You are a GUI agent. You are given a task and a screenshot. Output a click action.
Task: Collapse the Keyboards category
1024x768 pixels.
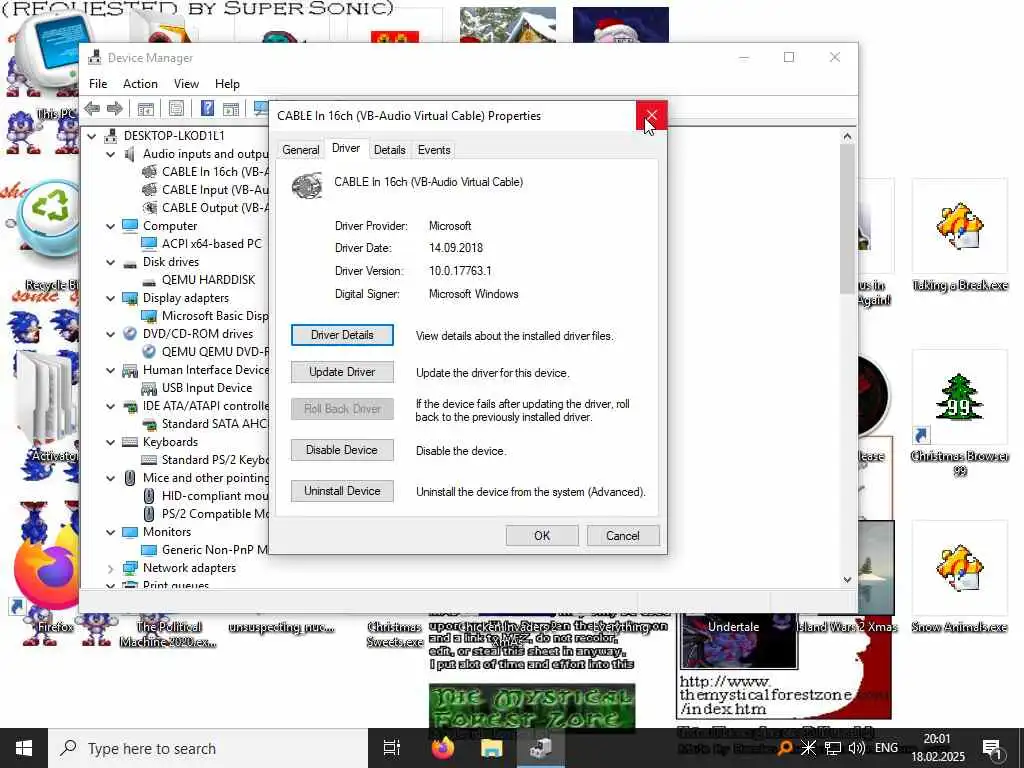click(x=110, y=442)
